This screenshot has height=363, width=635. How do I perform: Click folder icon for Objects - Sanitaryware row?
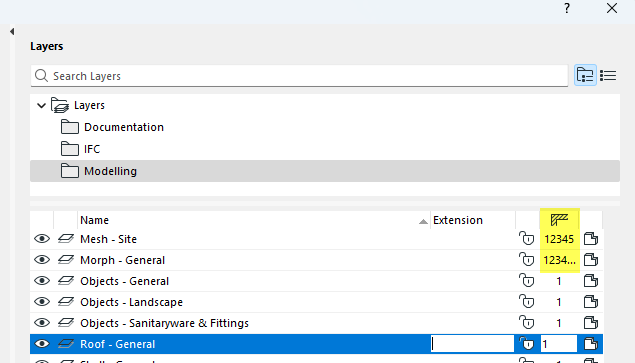(x=591, y=323)
